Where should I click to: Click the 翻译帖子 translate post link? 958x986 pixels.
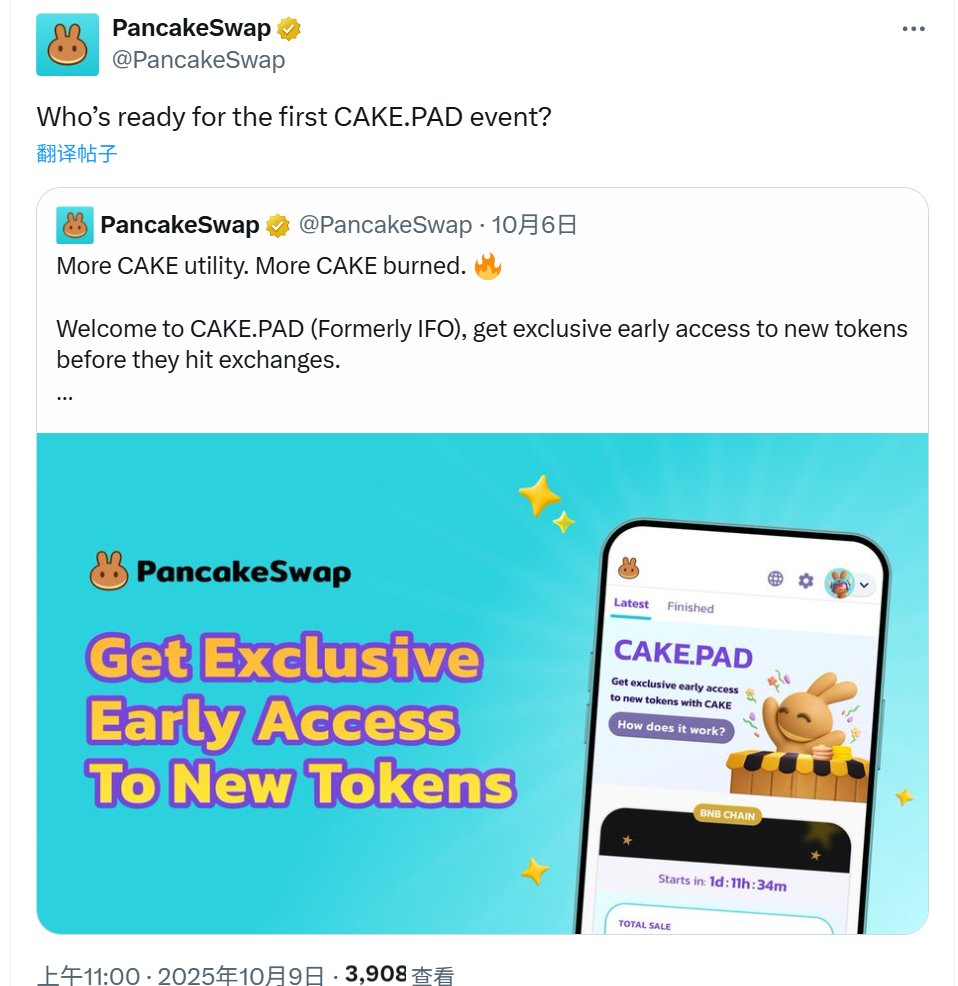77,153
